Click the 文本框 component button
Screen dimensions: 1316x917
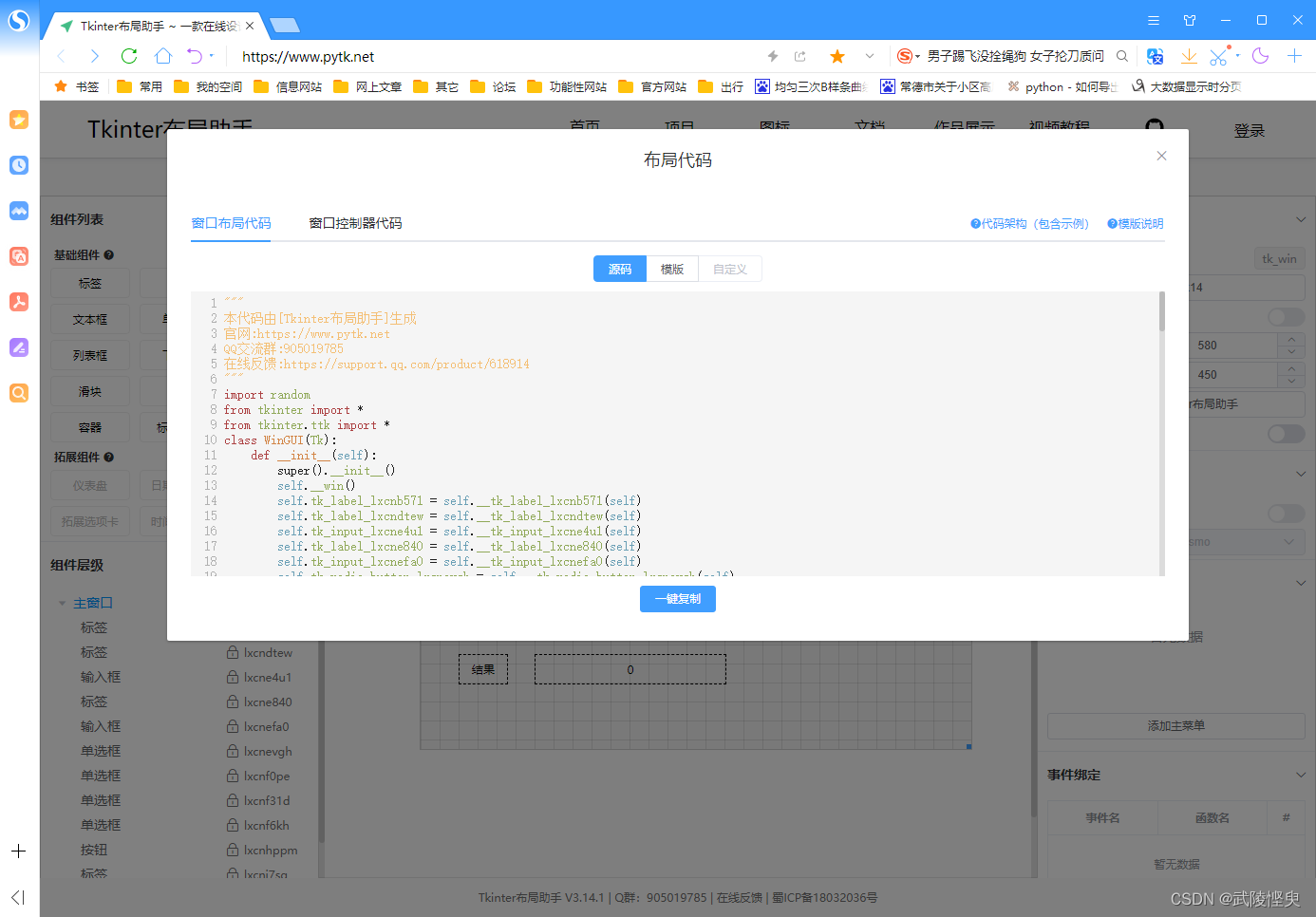90,320
